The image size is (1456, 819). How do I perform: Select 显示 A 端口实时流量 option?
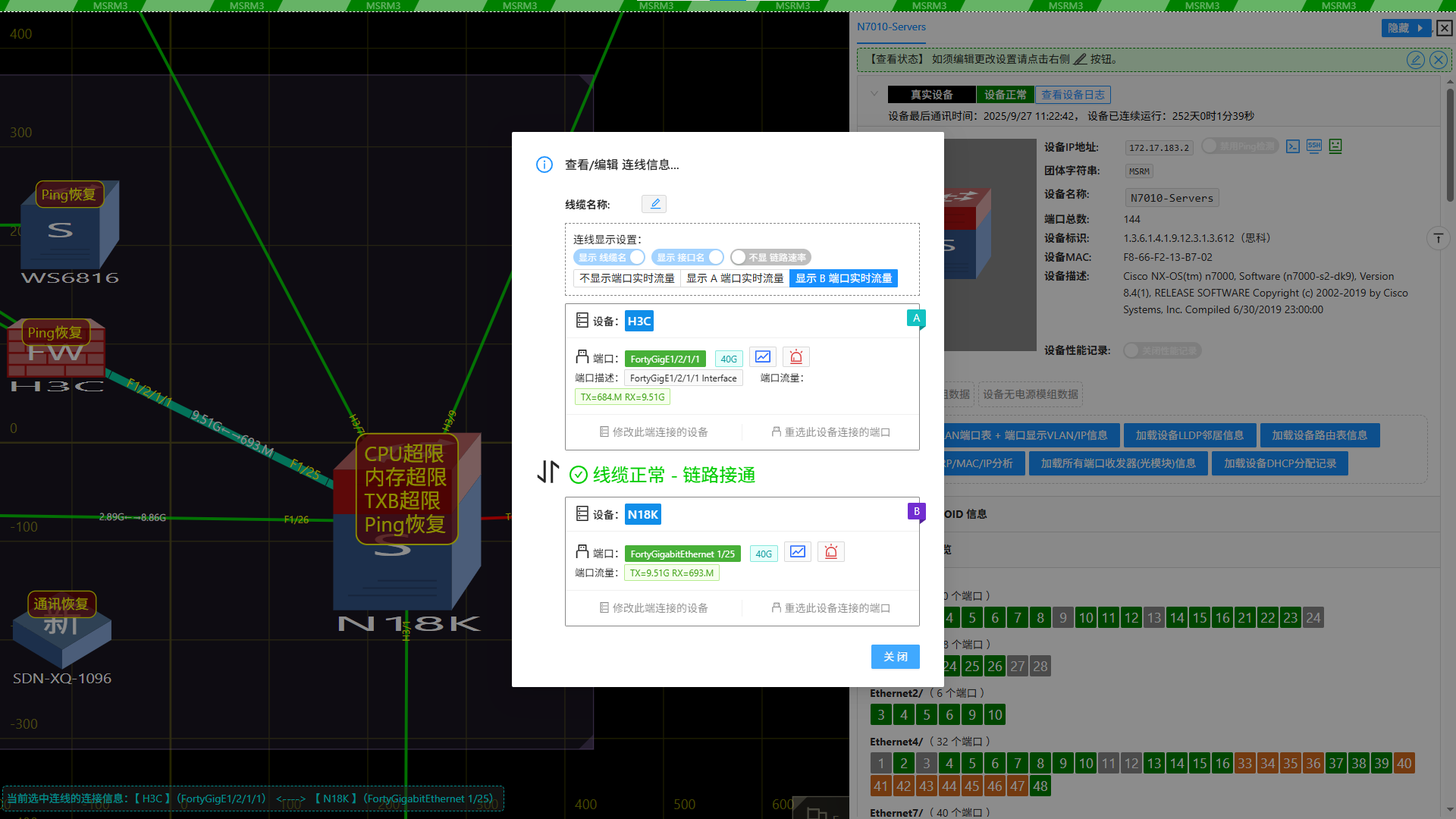point(735,278)
